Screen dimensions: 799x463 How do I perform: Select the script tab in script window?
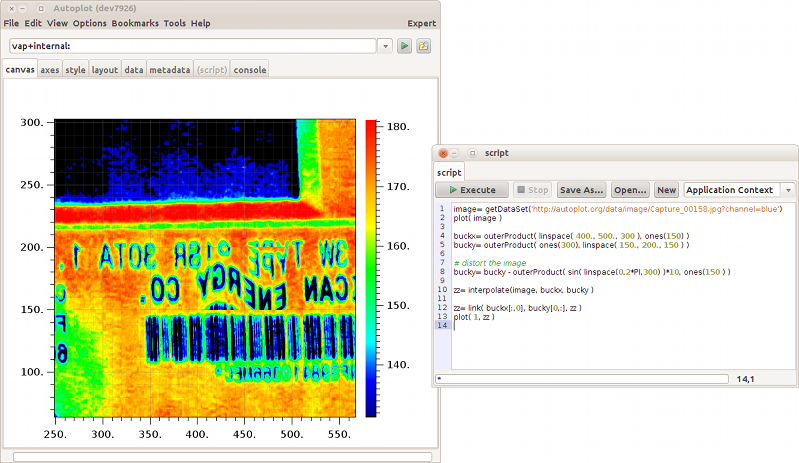449,173
